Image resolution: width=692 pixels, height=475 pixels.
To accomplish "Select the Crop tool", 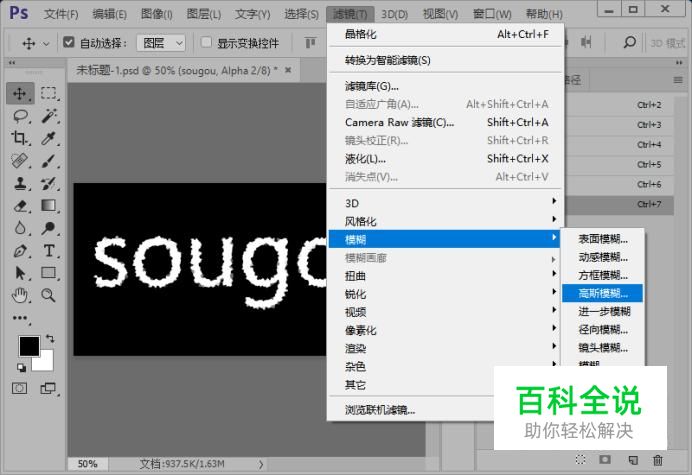I will (x=20, y=138).
